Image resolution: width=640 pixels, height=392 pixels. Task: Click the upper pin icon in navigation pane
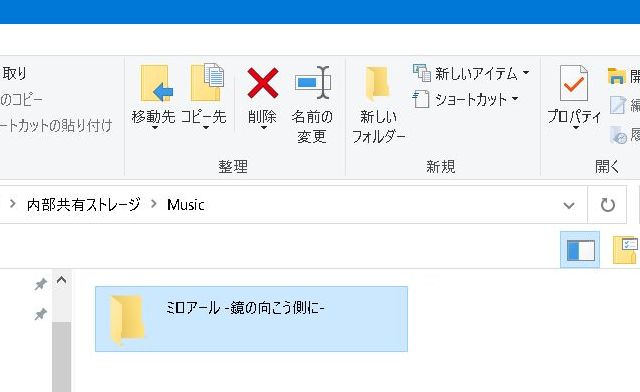coord(40,284)
